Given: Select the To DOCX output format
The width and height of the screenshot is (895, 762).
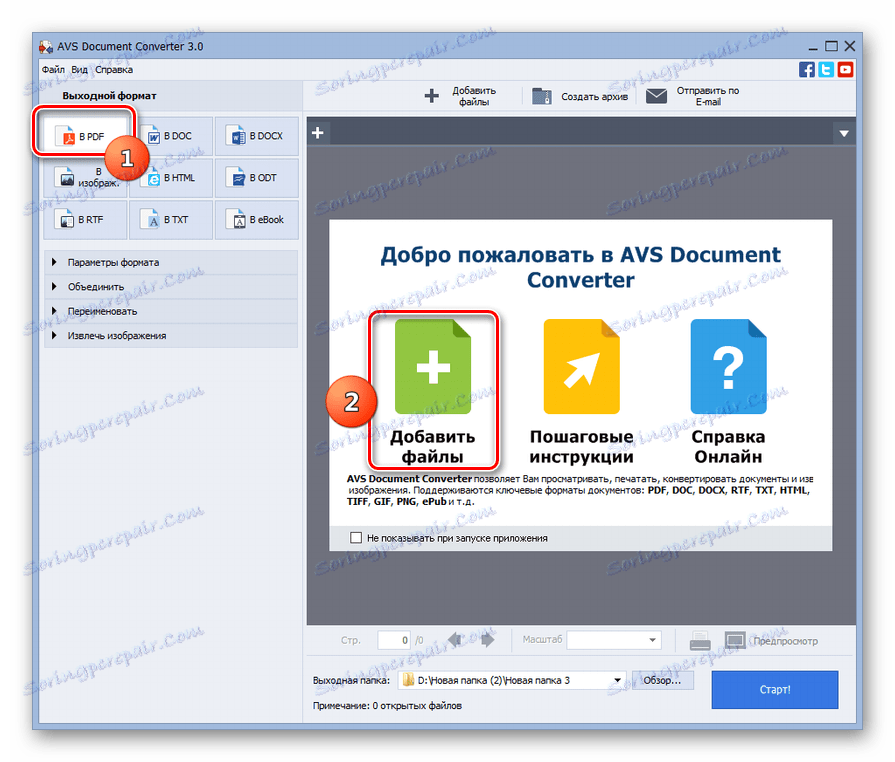Looking at the screenshot, I should [x=257, y=136].
